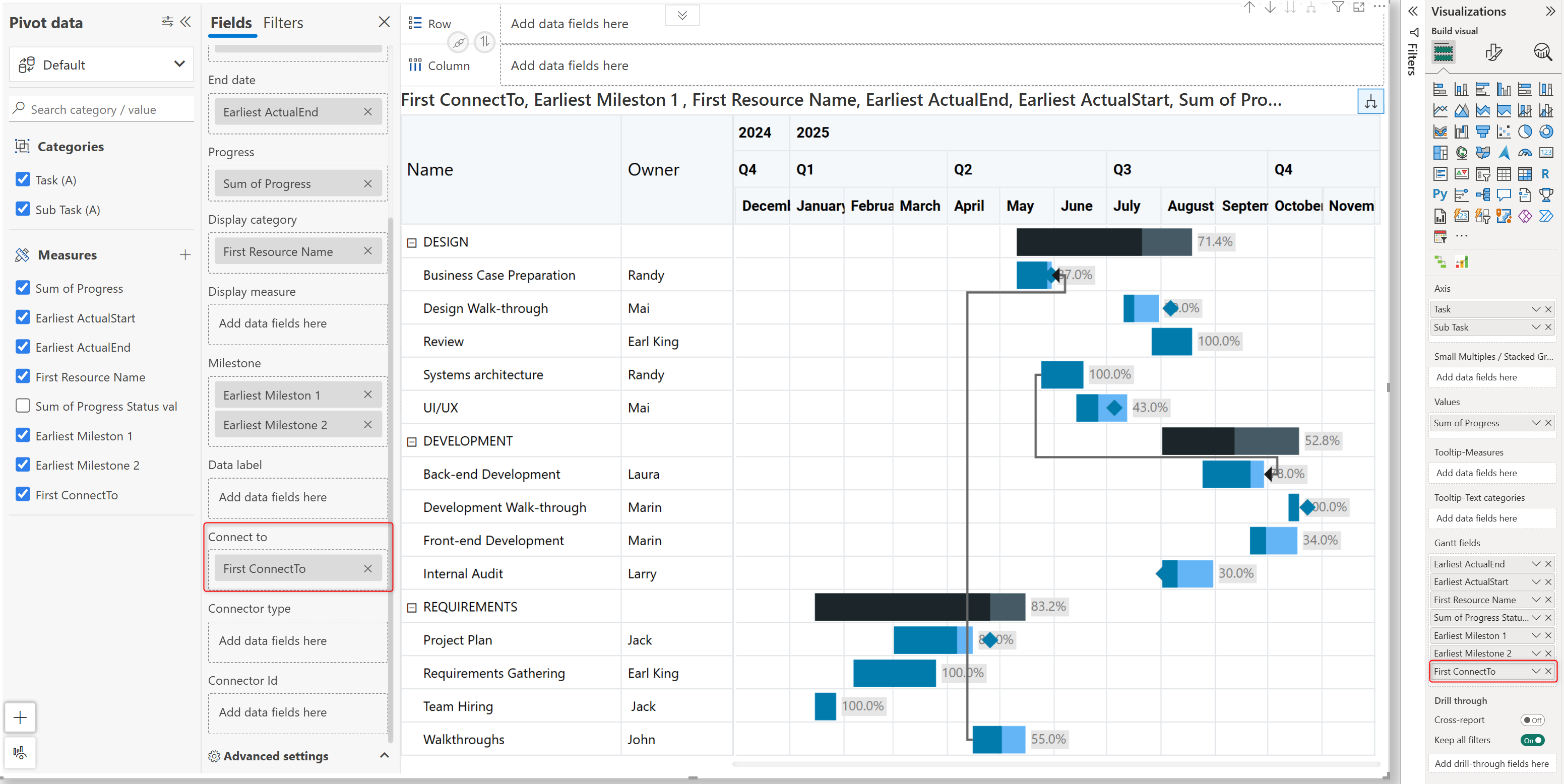1564x784 pixels.
Task: Select the Python visual icon
Action: pyautogui.click(x=1440, y=195)
